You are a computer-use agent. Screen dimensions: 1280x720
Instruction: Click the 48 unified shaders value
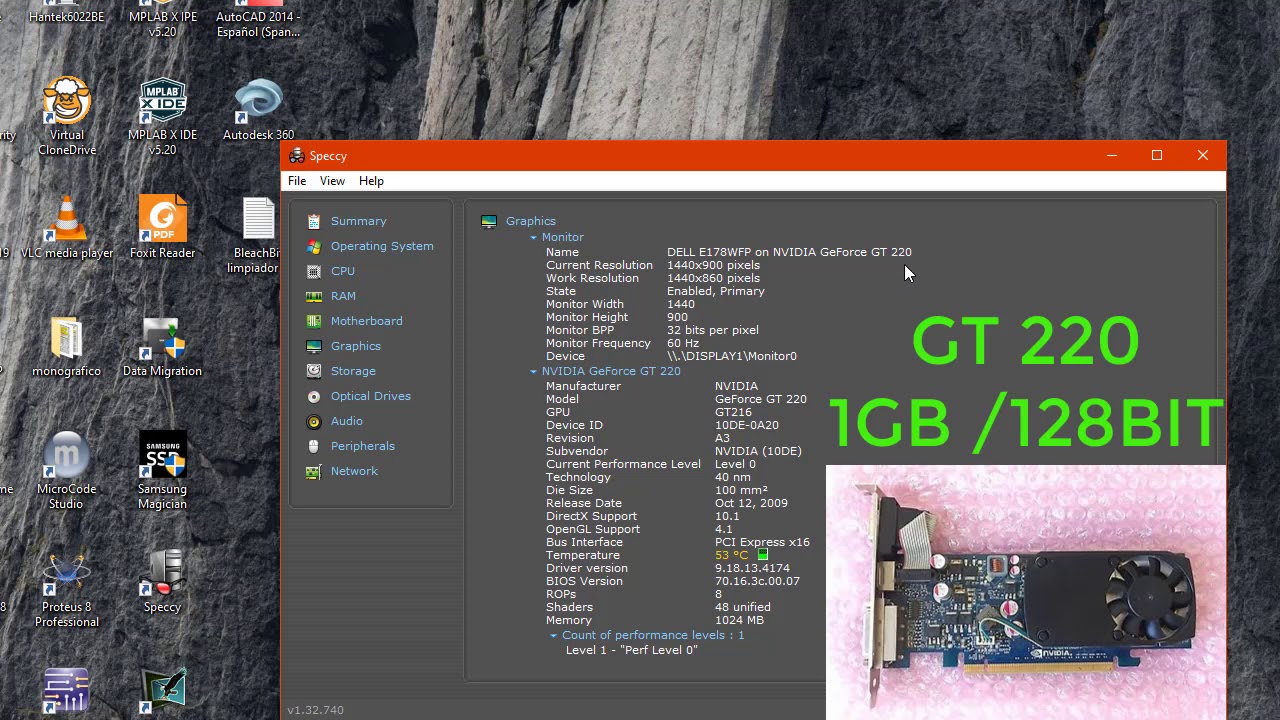742,607
